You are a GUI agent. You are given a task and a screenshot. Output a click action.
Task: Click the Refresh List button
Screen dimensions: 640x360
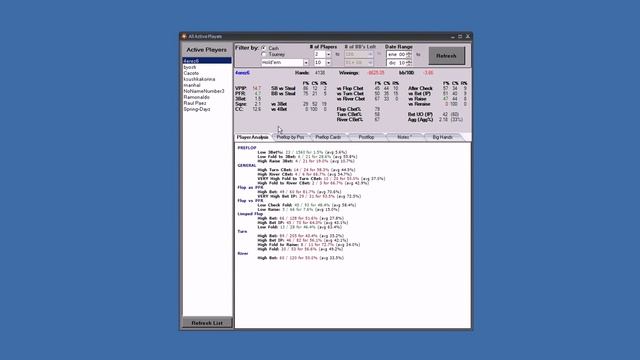[207, 323]
